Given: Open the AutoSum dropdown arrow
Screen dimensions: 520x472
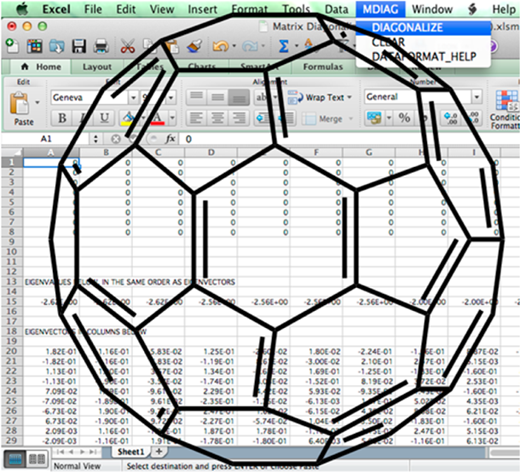Looking at the screenshot, I should [296, 46].
